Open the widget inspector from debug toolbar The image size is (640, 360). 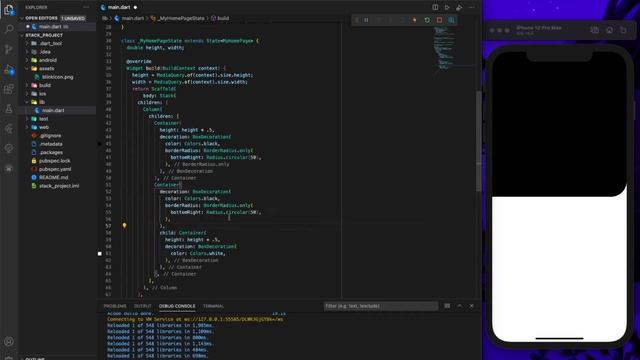click(451, 20)
